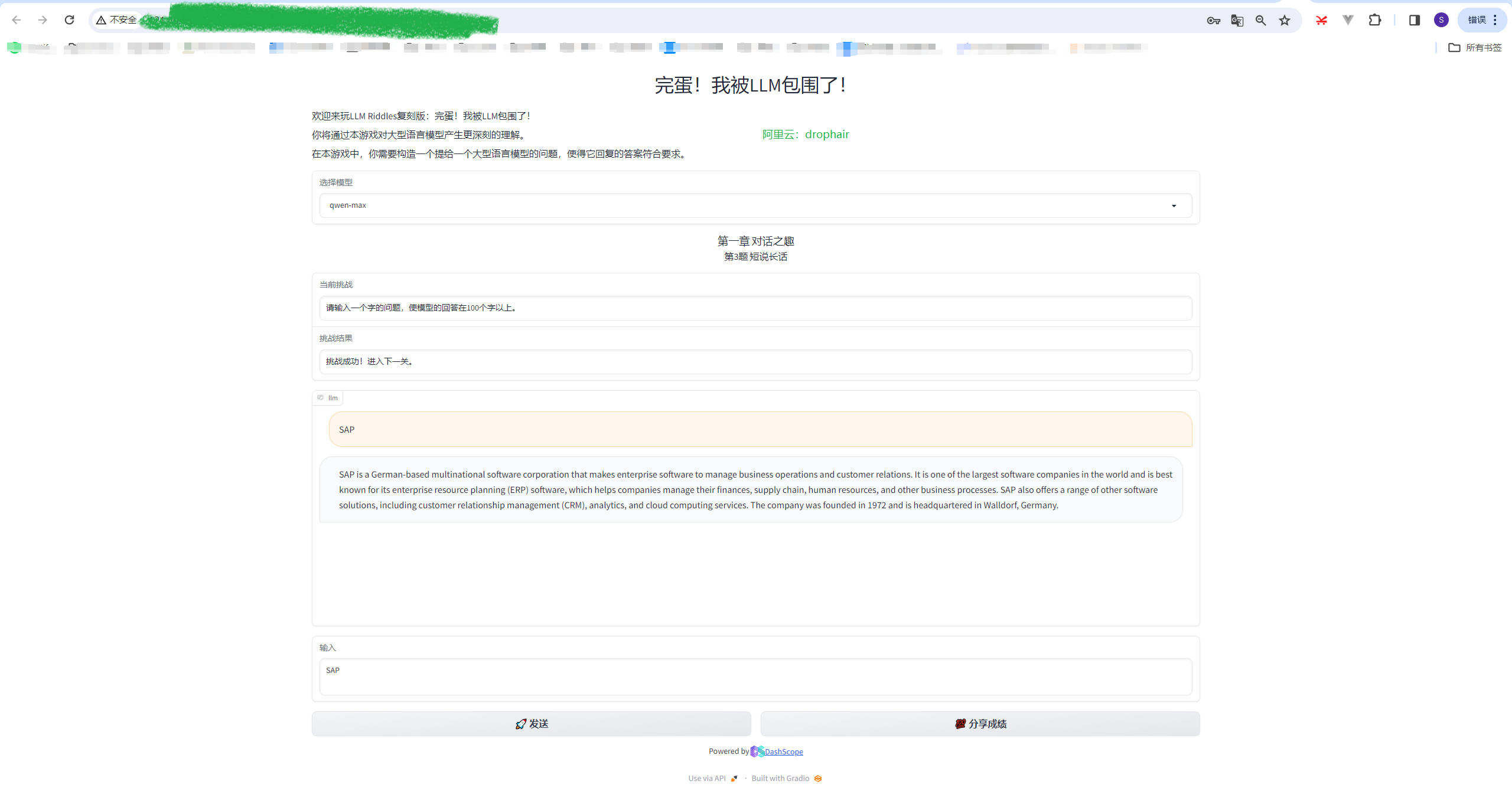Click the first green bookmark favicon
1512x794 pixels.
[14, 48]
